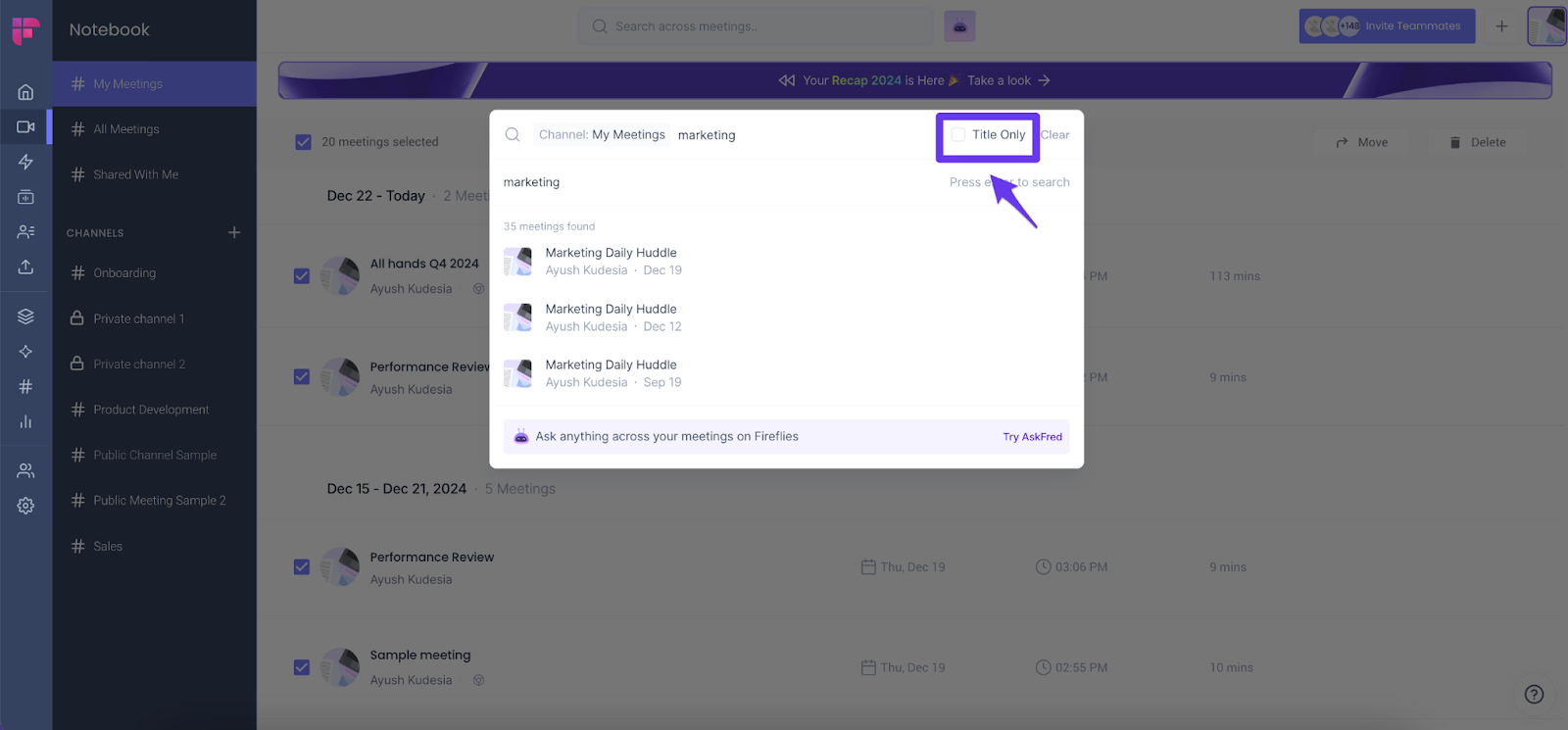This screenshot has width=1568, height=730.
Task: Open the analytics bar chart icon
Action: click(x=25, y=422)
